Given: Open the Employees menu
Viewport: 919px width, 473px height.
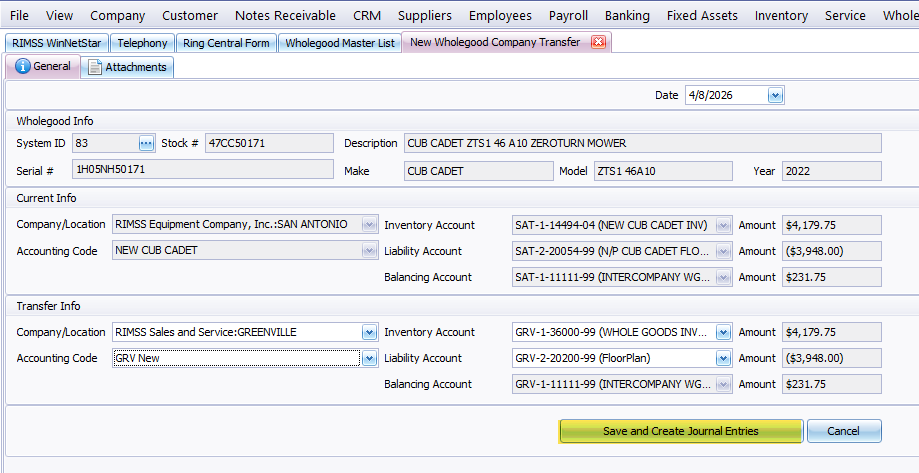Looking at the screenshot, I should click(501, 15).
